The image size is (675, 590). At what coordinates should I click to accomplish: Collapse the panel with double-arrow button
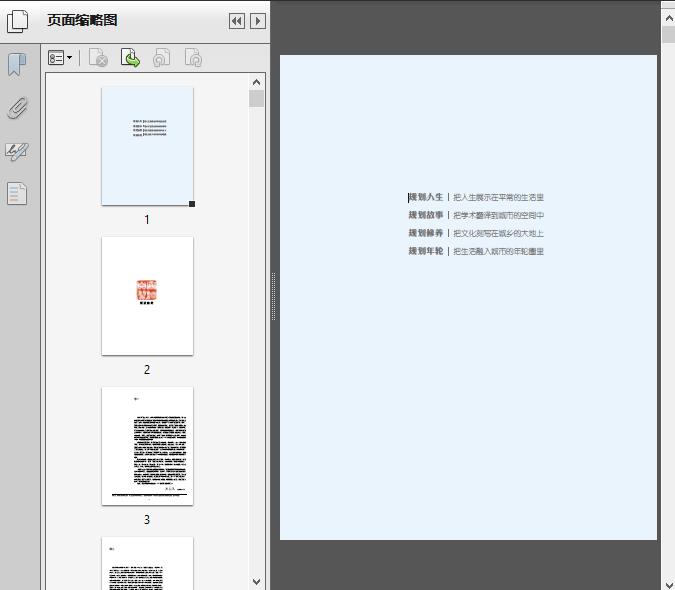click(x=237, y=21)
